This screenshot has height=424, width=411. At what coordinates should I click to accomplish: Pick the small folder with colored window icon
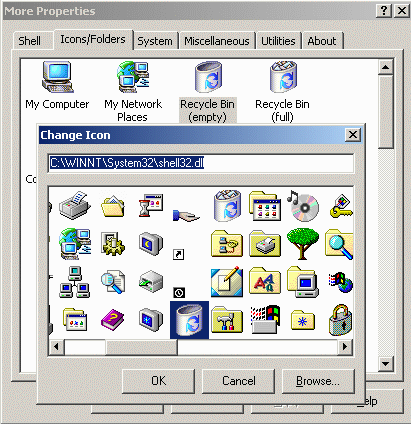[x=75, y=320]
